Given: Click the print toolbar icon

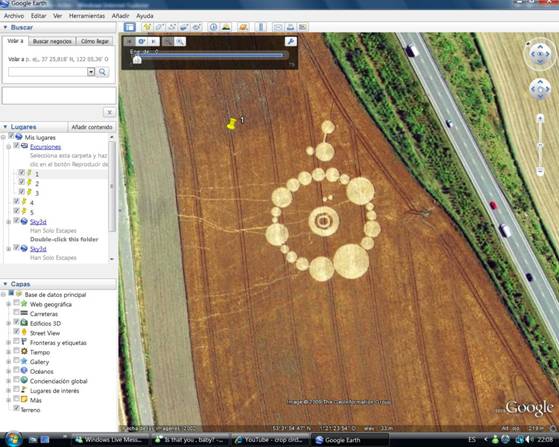Looking at the screenshot, I should point(291,27).
